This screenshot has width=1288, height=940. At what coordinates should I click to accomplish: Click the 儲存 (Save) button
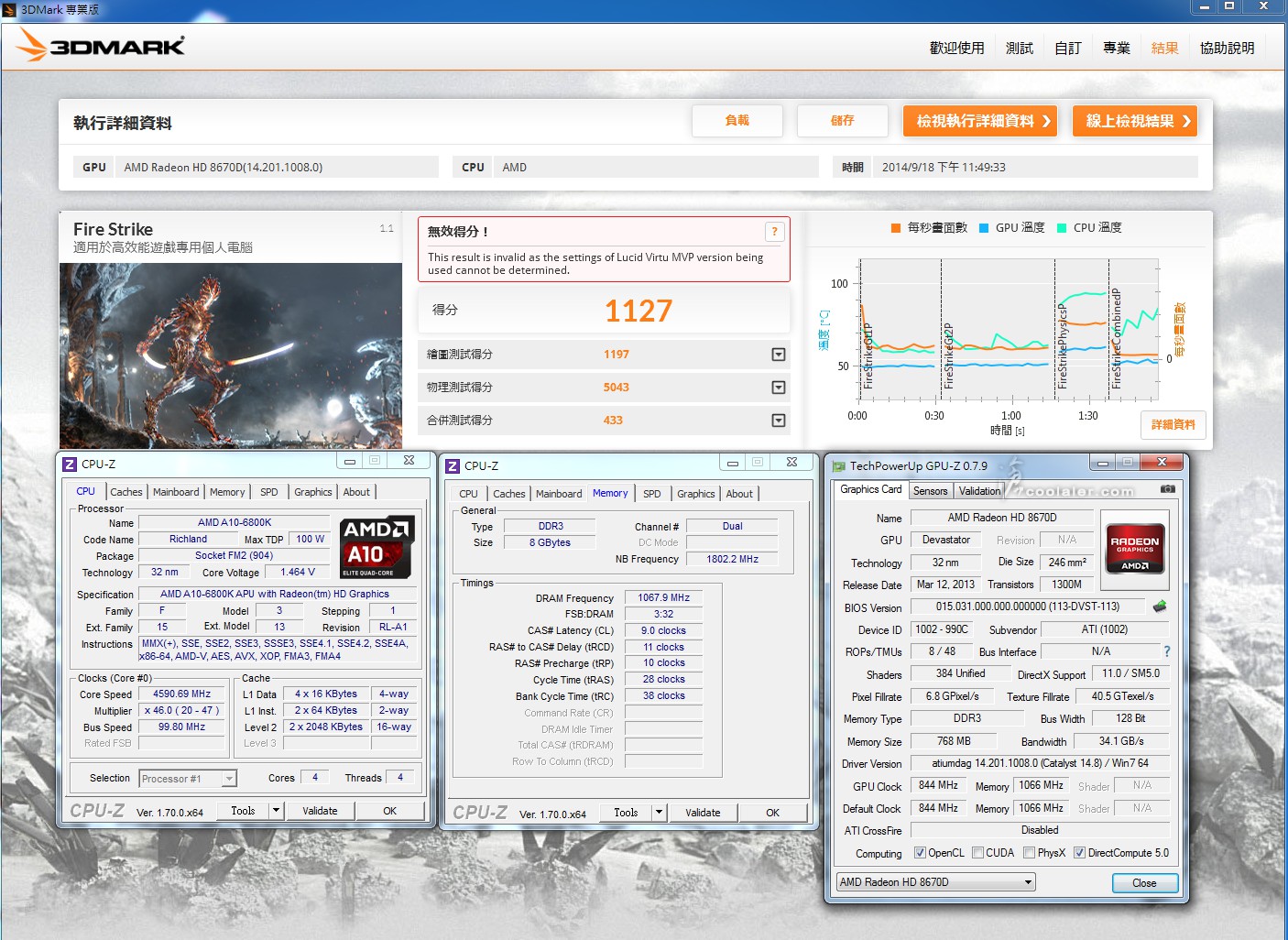843,121
